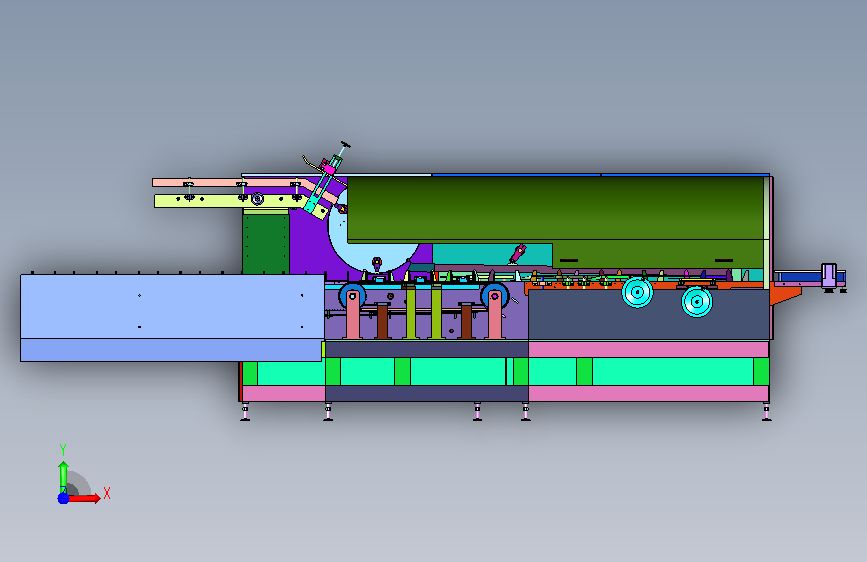Click the magenta sensor on teal panel
Image resolution: width=867 pixels, height=562 pixels.
(518, 253)
